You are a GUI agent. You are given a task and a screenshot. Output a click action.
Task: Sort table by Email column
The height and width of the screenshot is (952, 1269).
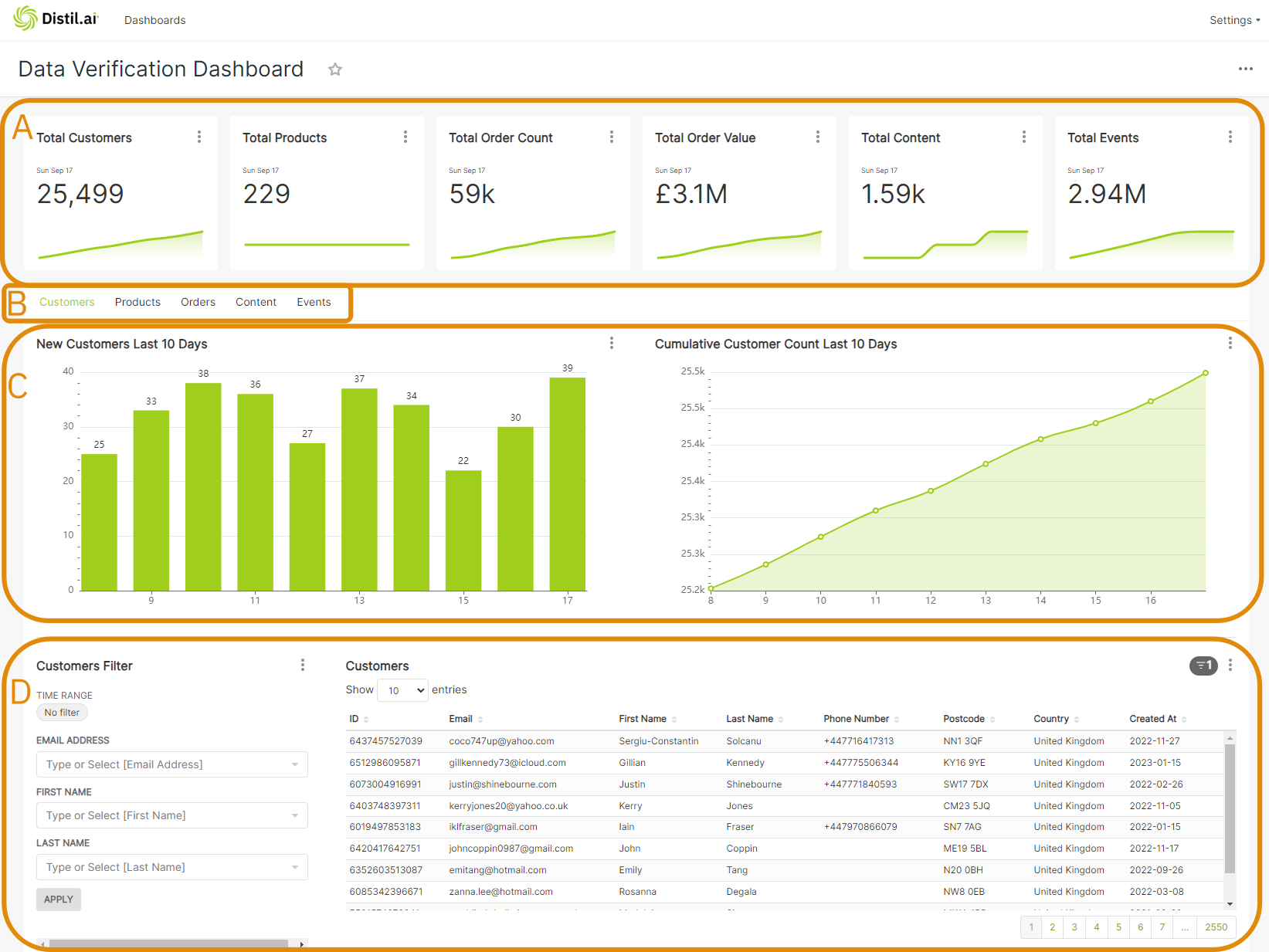point(466,719)
